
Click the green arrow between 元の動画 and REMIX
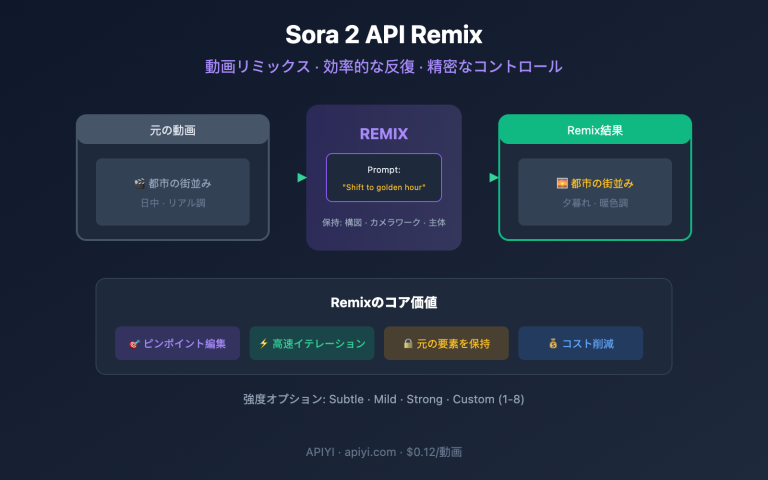tap(302, 177)
